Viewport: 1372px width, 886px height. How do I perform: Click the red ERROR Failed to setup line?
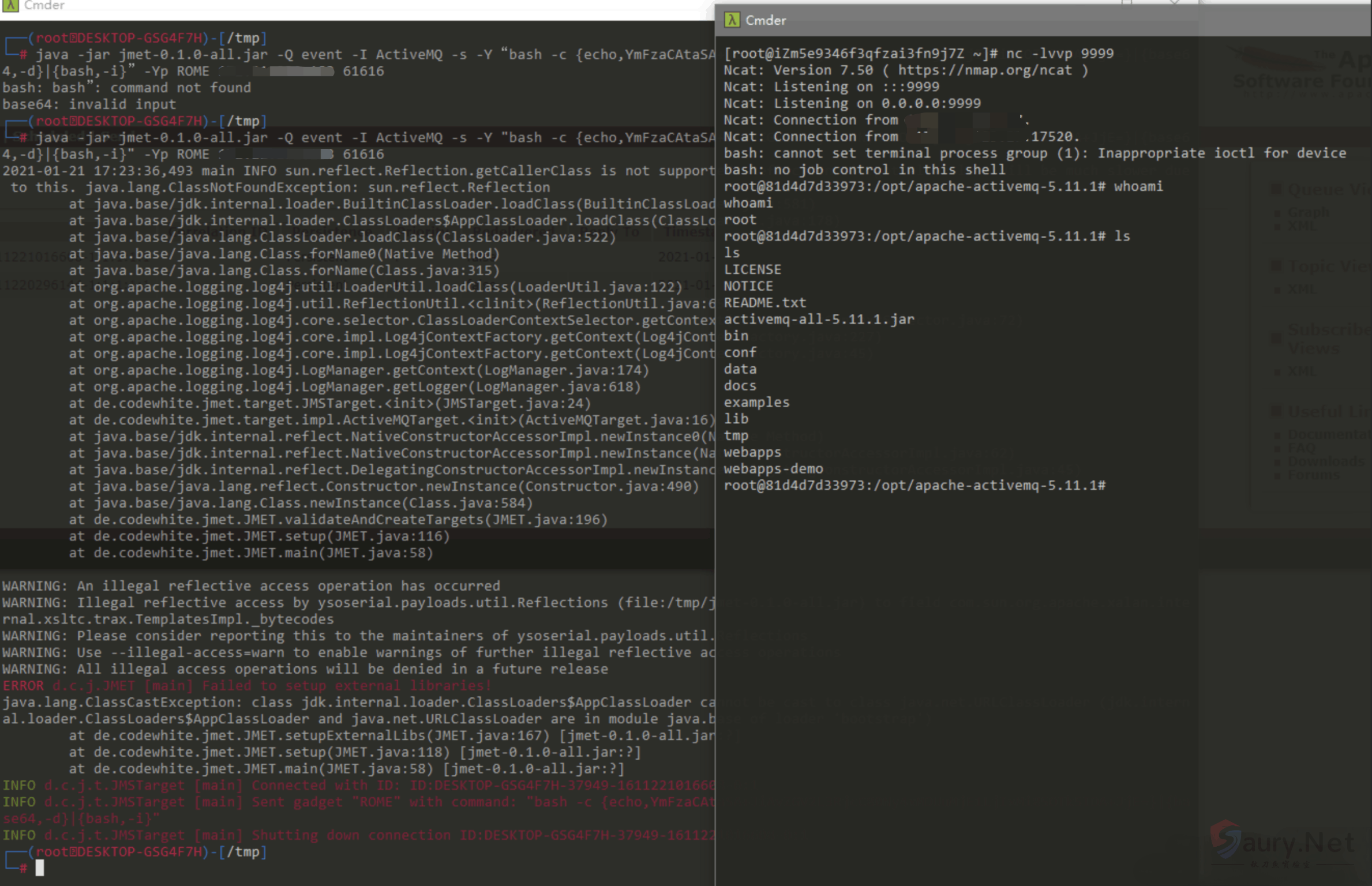click(x=247, y=686)
